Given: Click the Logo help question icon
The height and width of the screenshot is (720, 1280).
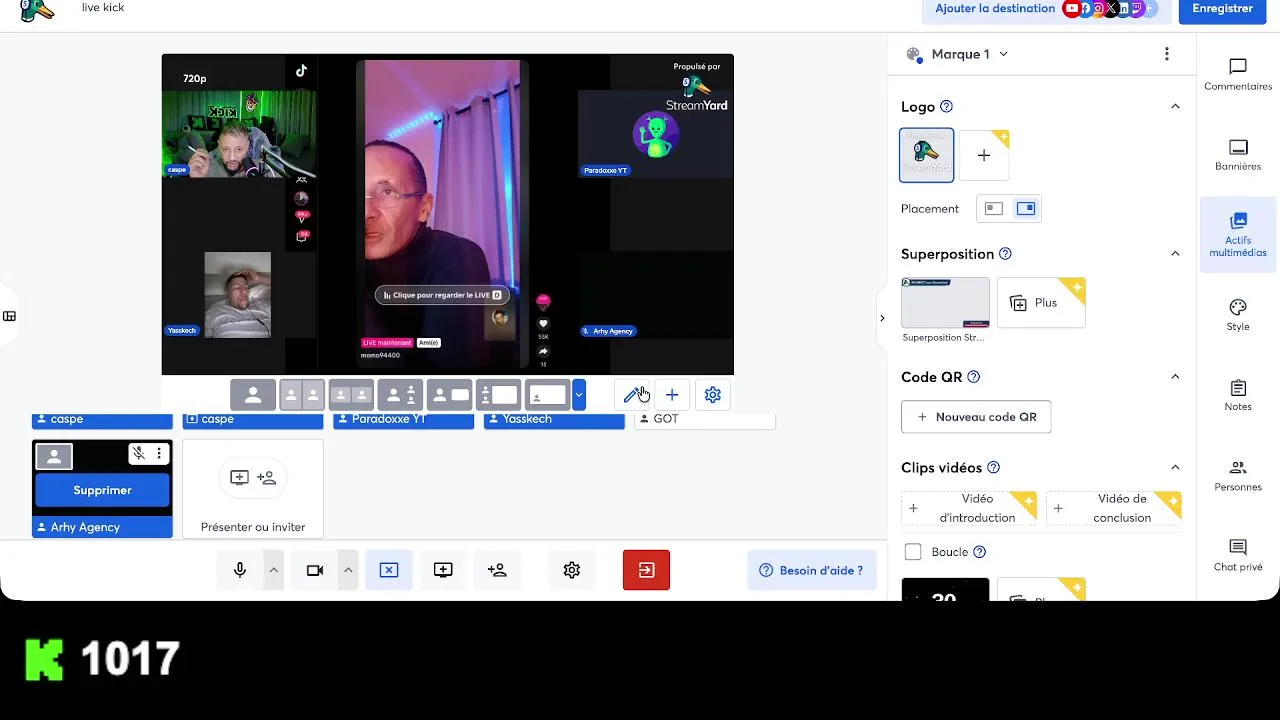Looking at the screenshot, I should [x=947, y=107].
